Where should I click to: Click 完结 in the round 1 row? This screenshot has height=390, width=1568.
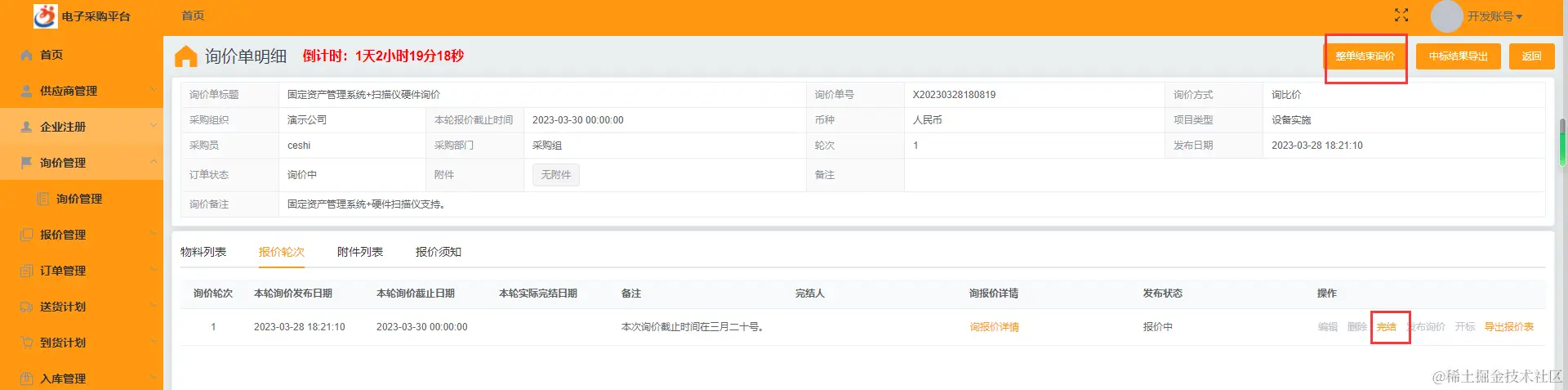1387,327
